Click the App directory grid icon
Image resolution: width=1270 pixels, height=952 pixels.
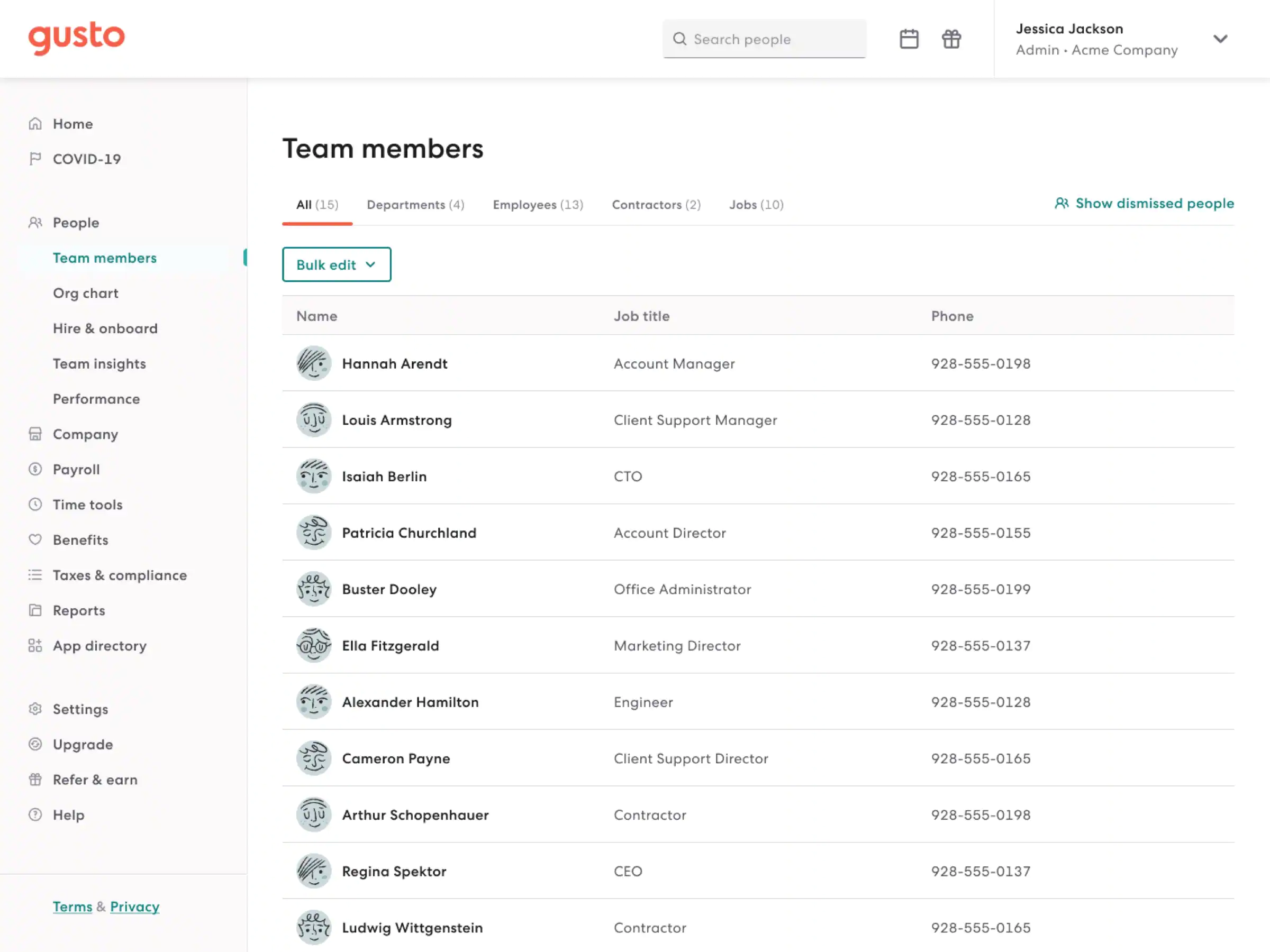point(35,646)
